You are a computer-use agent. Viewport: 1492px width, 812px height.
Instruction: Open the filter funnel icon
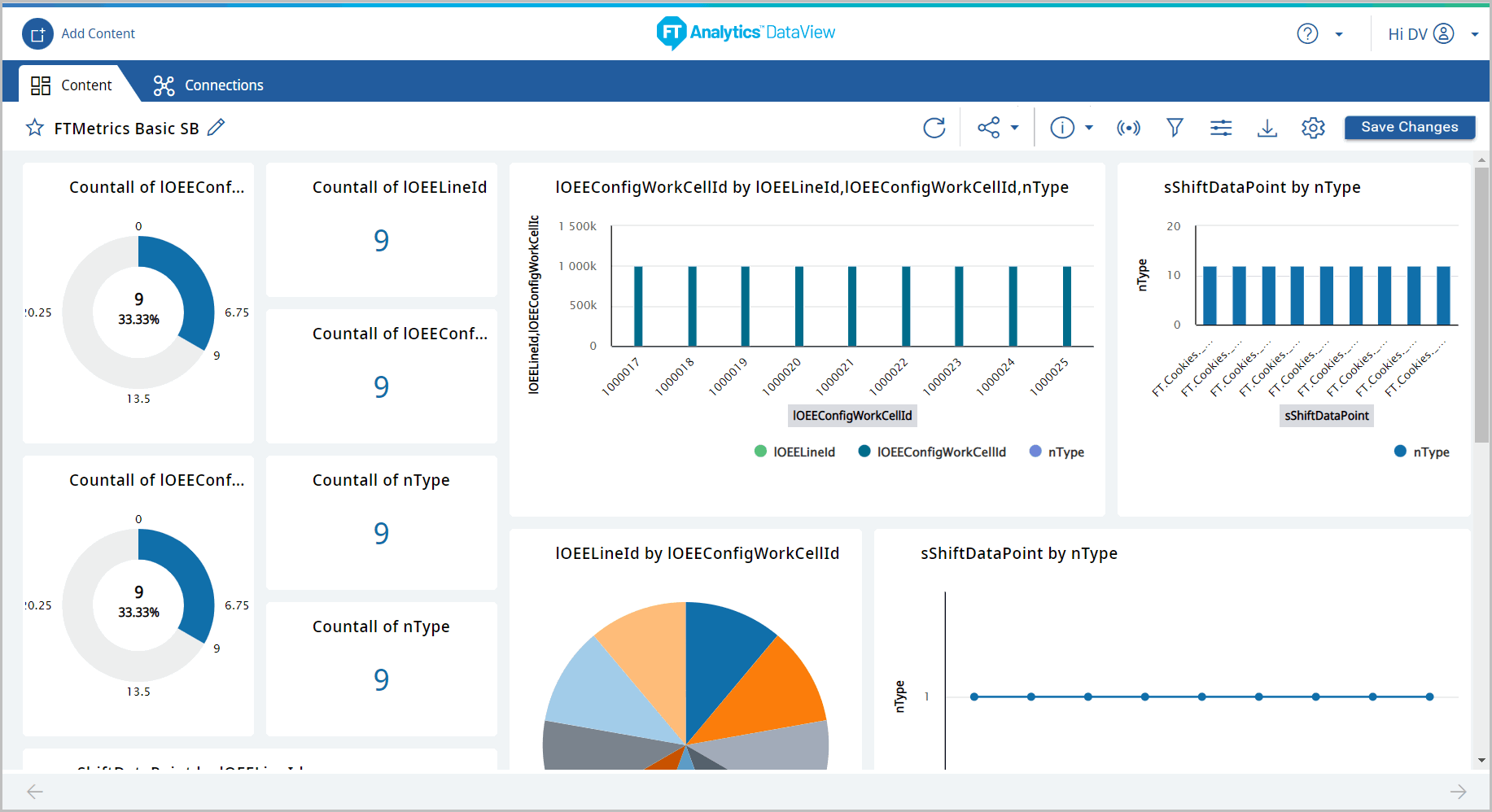[1175, 128]
